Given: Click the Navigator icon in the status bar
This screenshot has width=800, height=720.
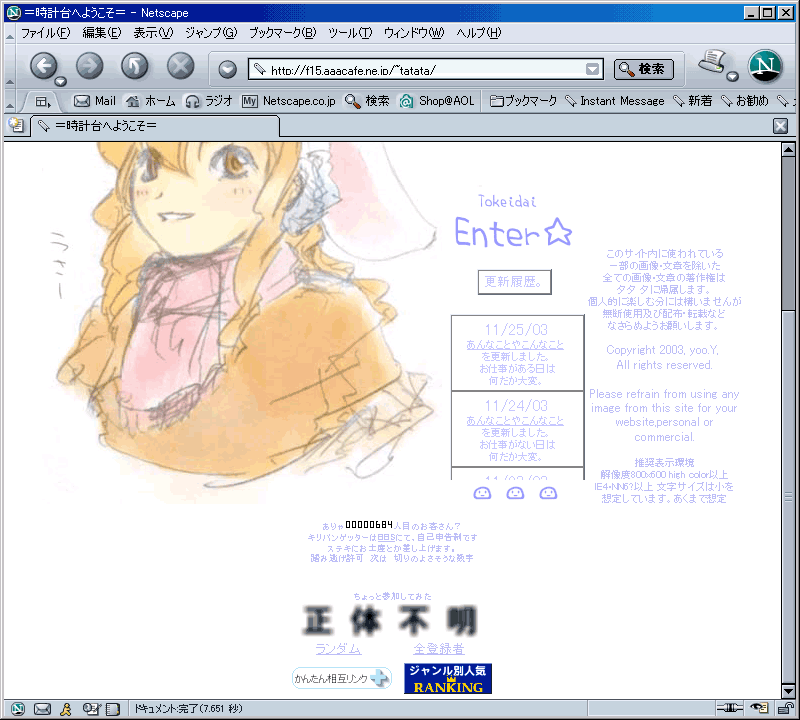Looking at the screenshot, I should [x=18, y=708].
